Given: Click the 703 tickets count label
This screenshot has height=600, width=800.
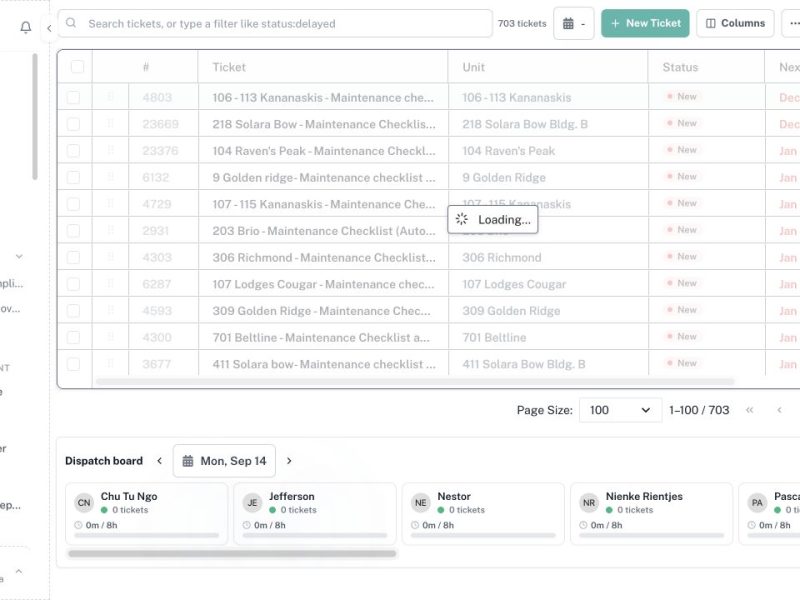Looking at the screenshot, I should coord(522,23).
